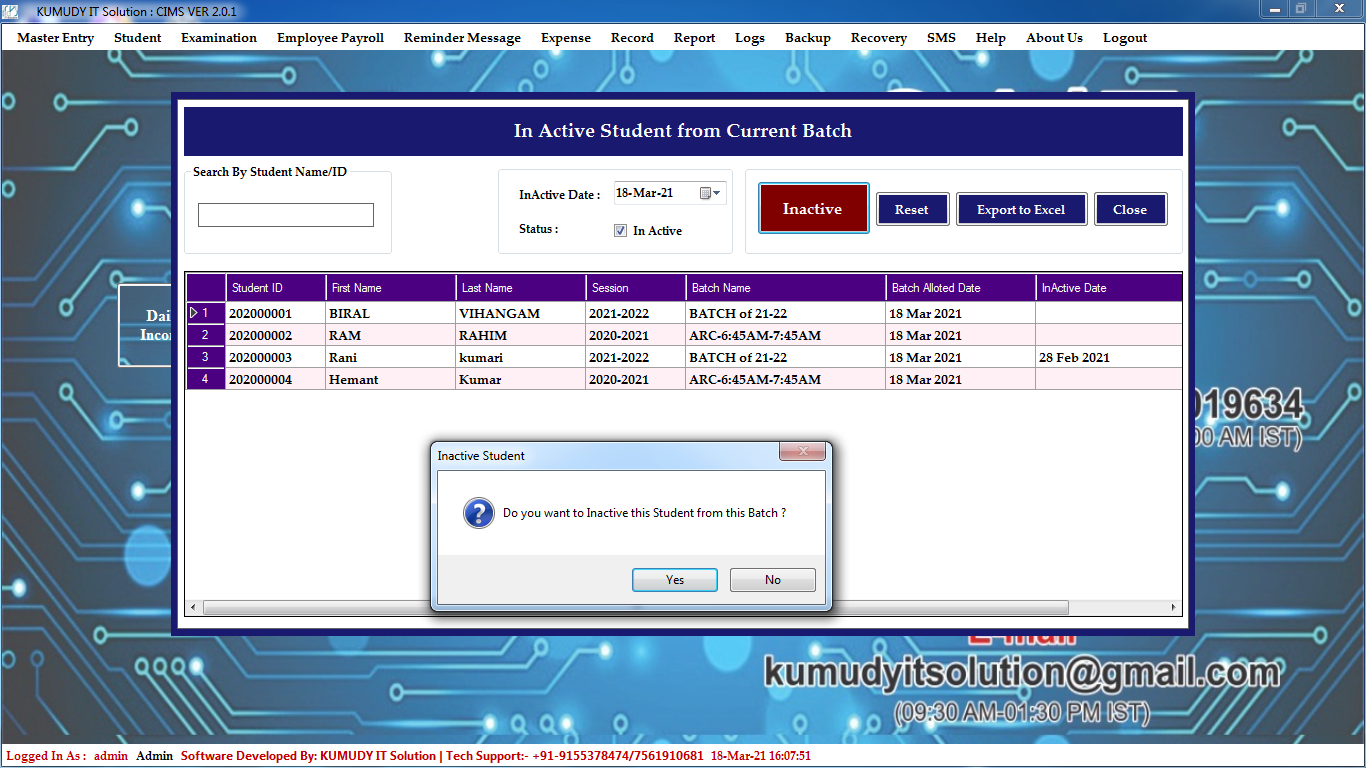Click the Search By Student Name/ID field
1366x768 pixels.
285,215
